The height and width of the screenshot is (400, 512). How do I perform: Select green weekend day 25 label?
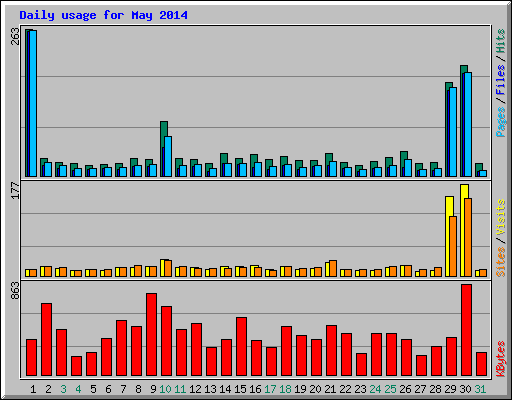390,389
